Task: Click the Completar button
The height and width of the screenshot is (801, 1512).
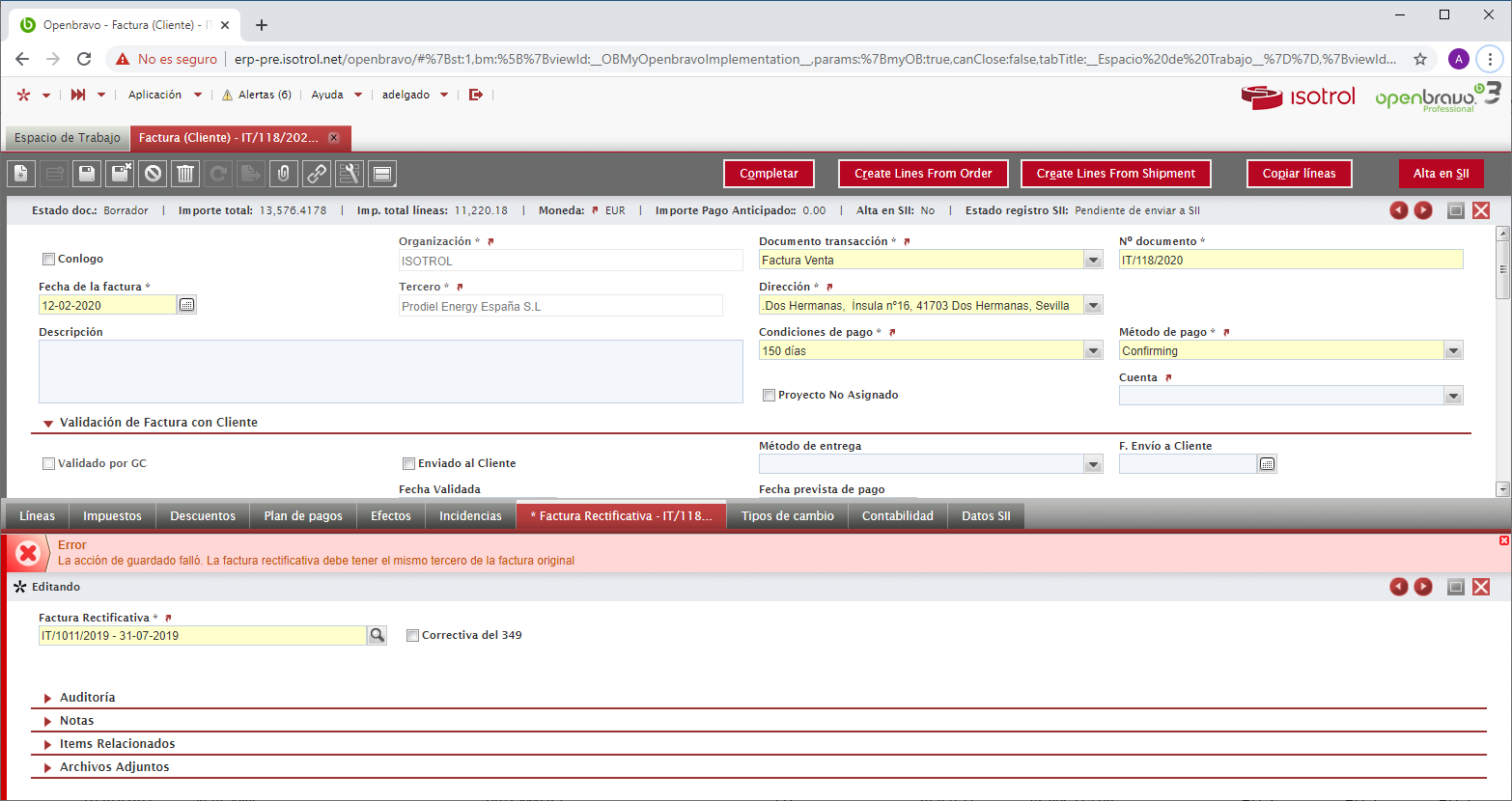Action: tap(769, 174)
